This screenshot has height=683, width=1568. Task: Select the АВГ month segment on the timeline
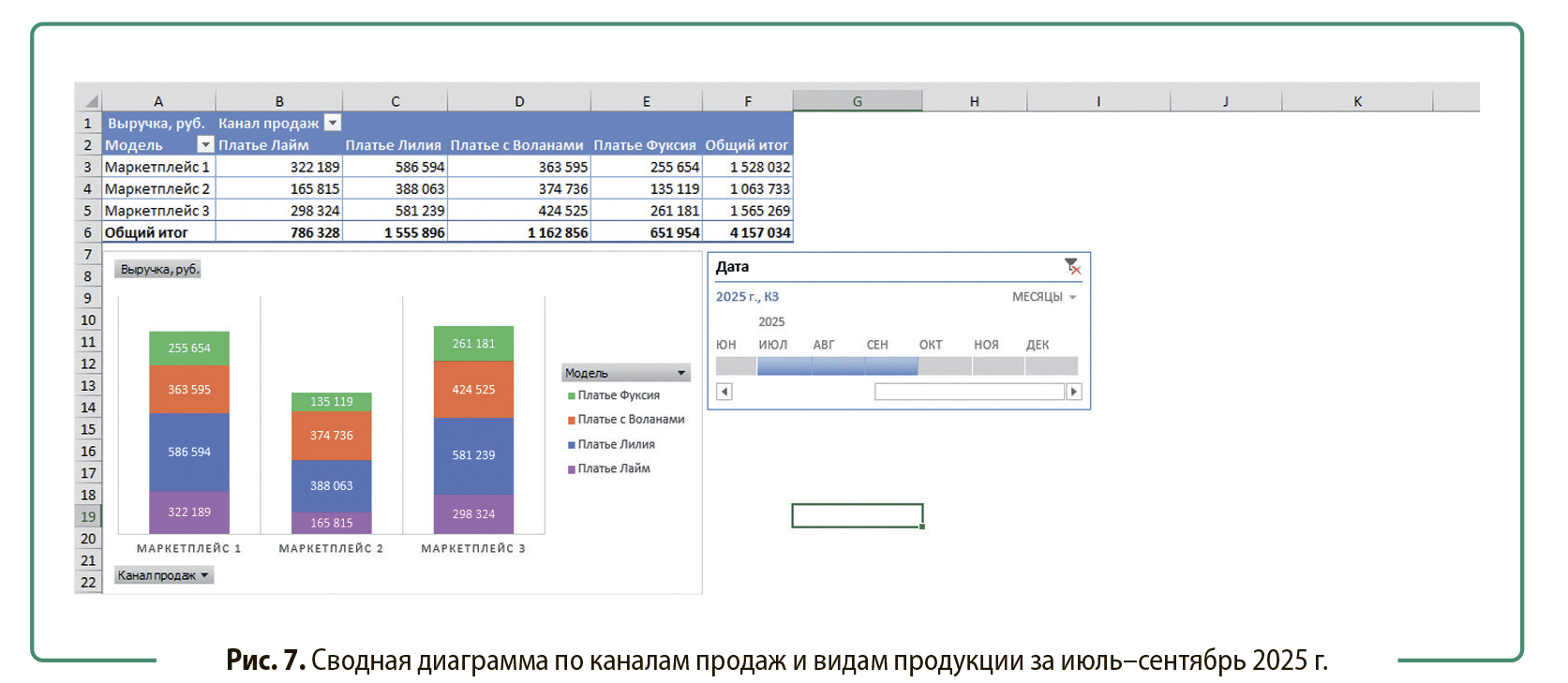click(x=837, y=365)
